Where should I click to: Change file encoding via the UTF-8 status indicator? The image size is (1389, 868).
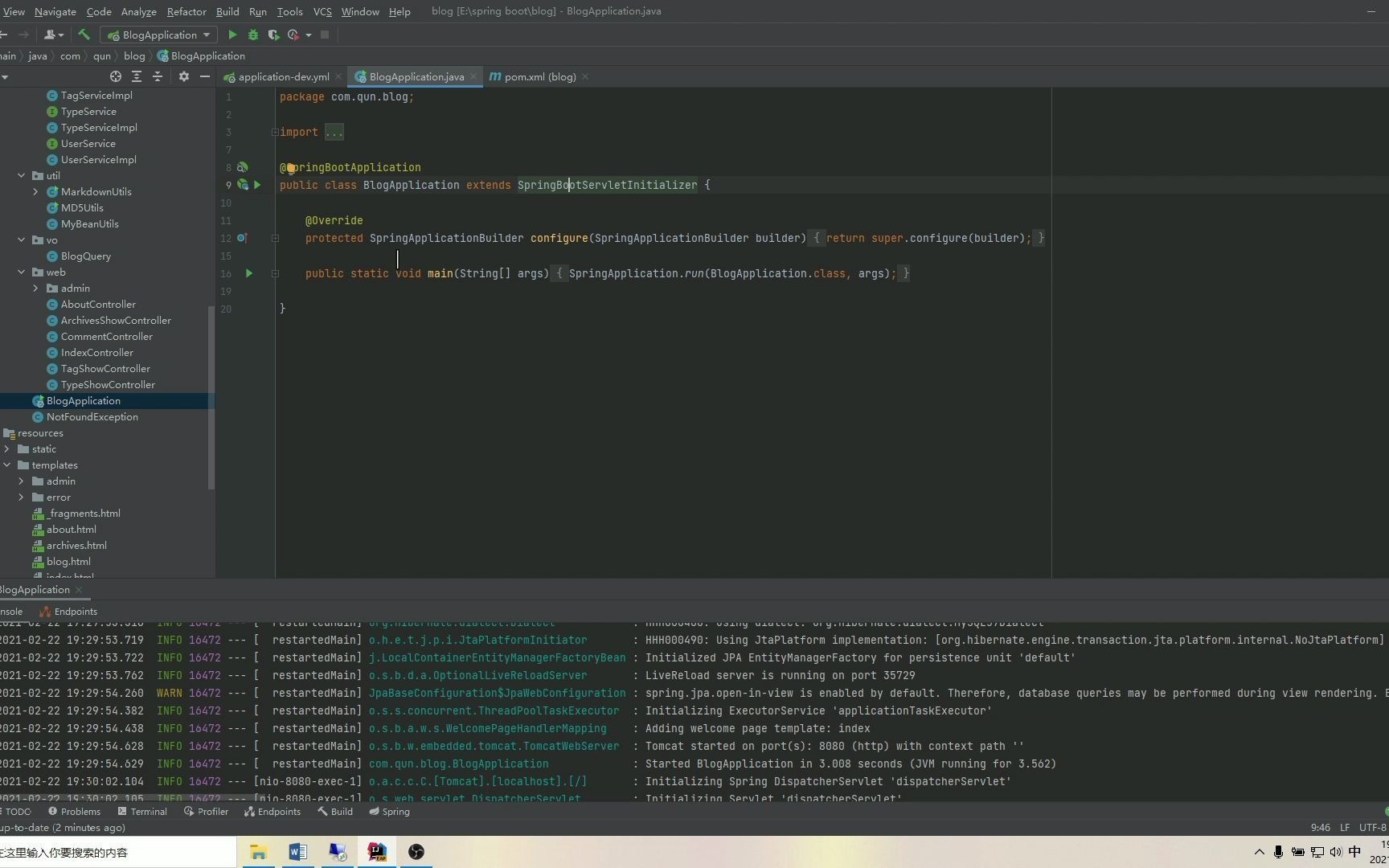click(x=1371, y=827)
